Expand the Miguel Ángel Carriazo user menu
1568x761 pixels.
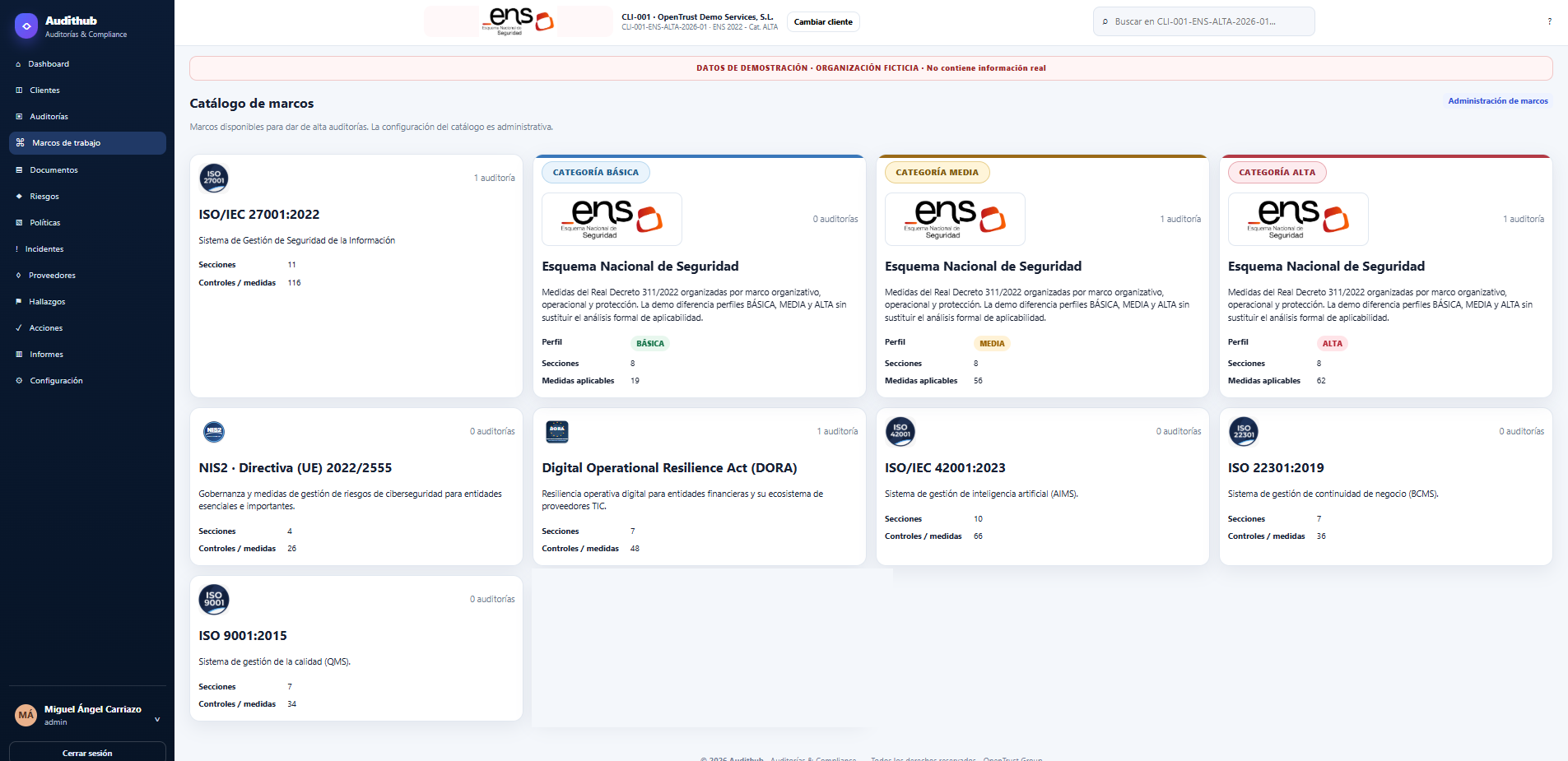157,719
